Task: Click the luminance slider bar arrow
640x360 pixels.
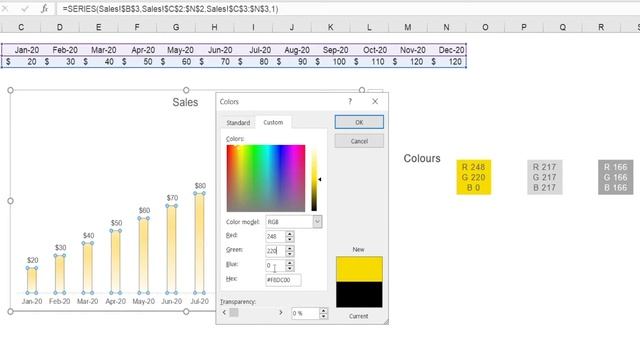Action: (x=320, y=179)
